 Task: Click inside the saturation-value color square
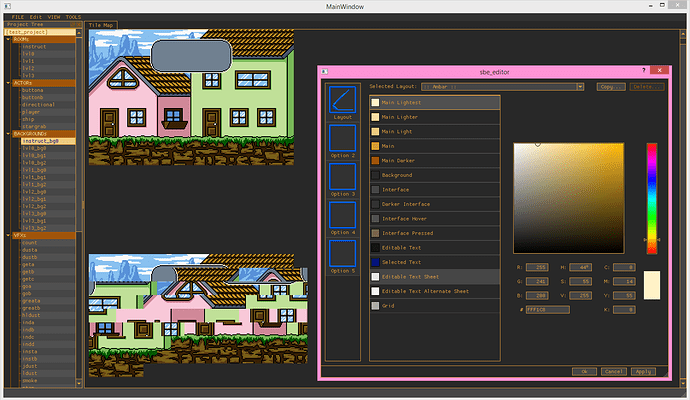[x=569, y=198]
